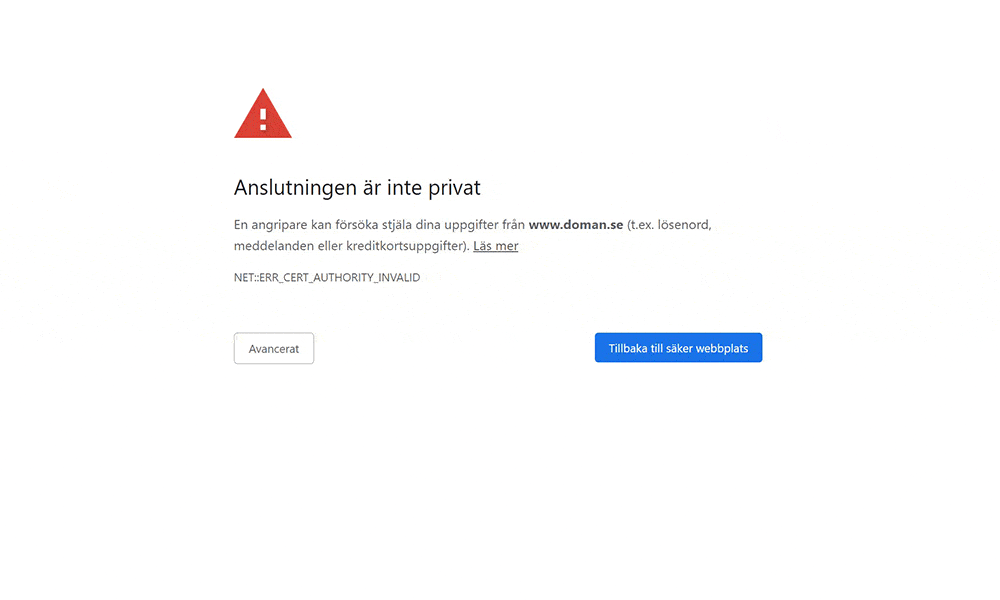Go back via Tillbaka till säker webbplats
Screen dimensions: 1000x600
[x=678, y=348]
